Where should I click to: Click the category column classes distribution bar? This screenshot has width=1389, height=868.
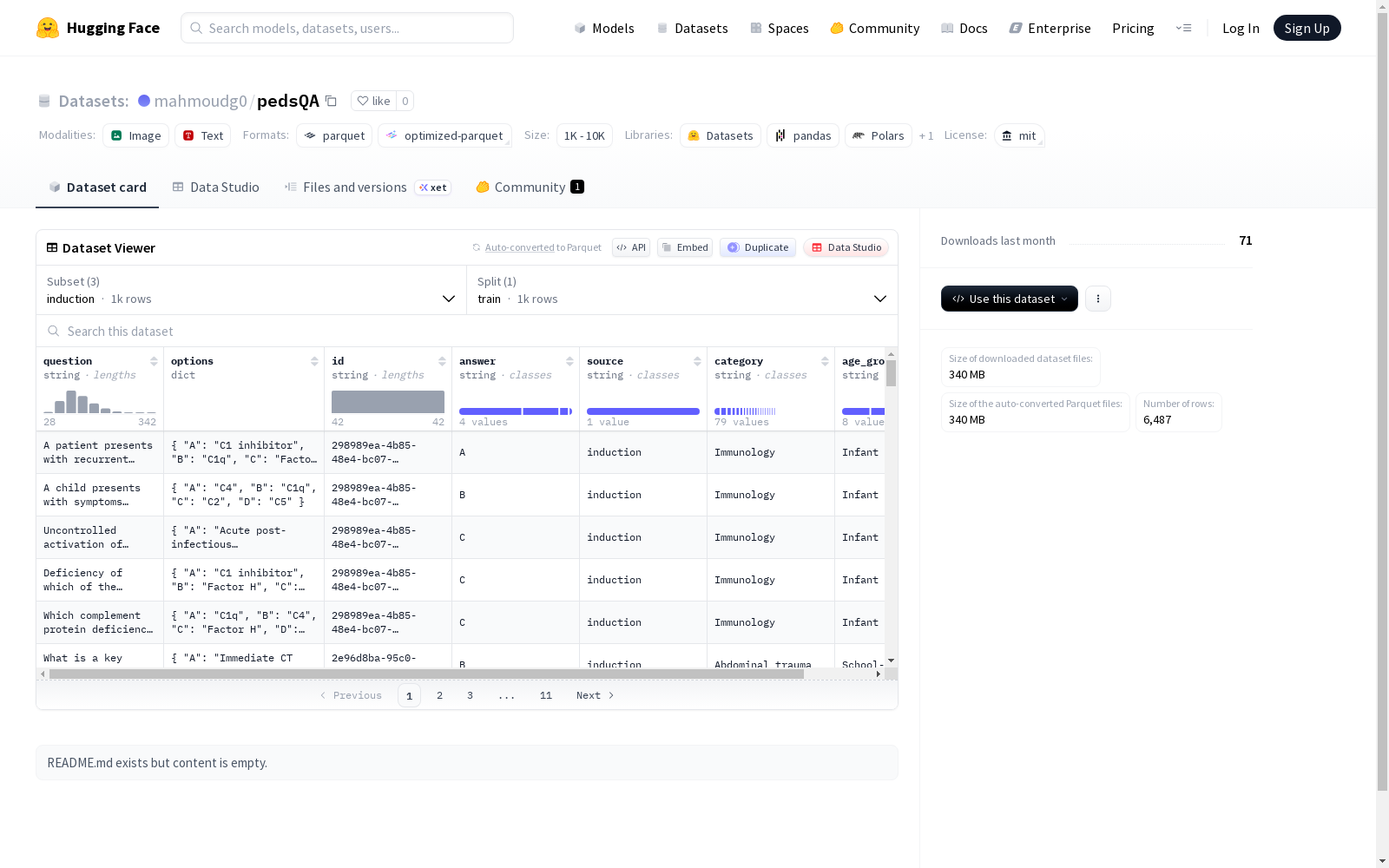745,411
